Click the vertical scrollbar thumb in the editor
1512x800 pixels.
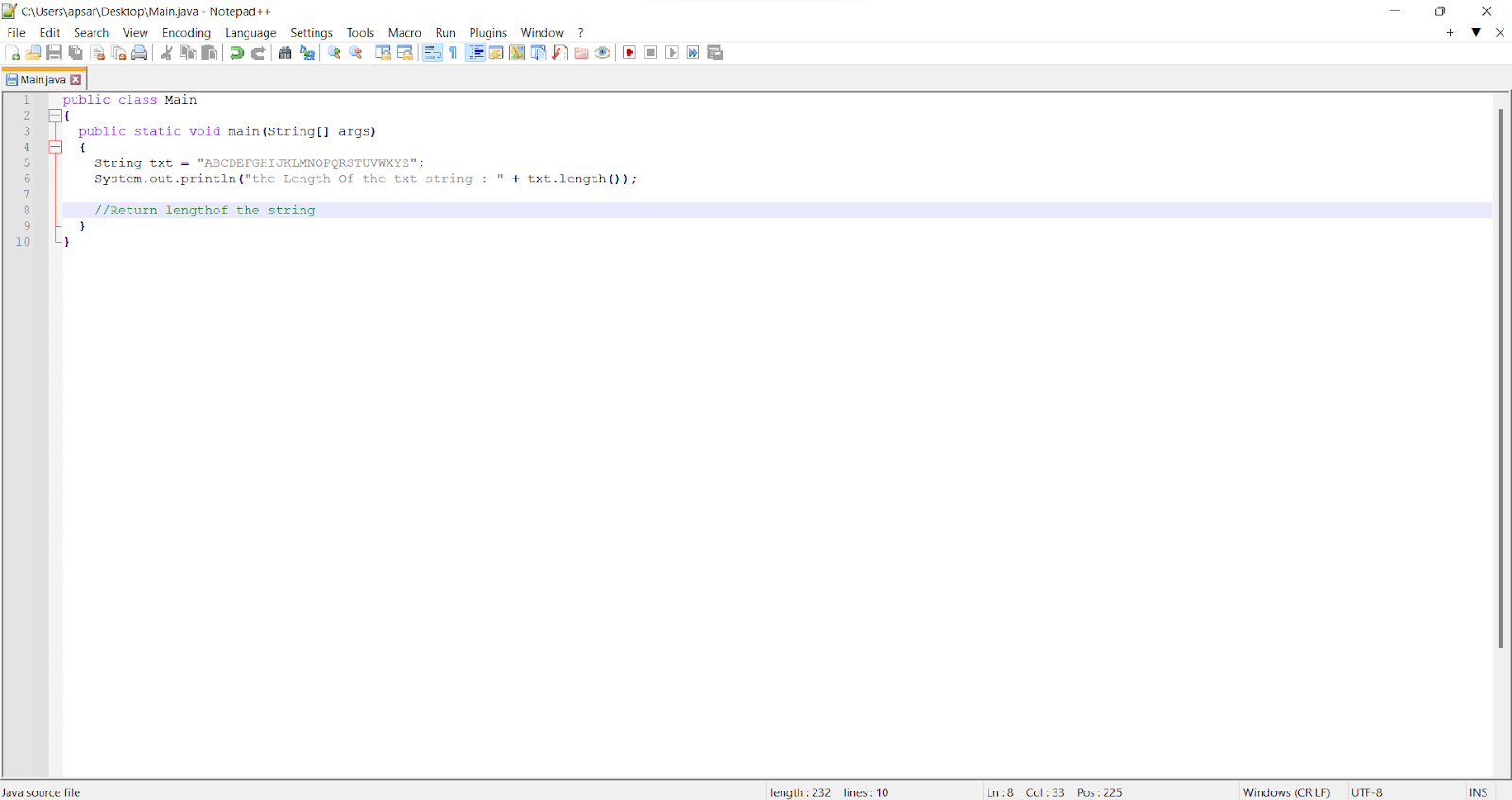point(1501,378)
